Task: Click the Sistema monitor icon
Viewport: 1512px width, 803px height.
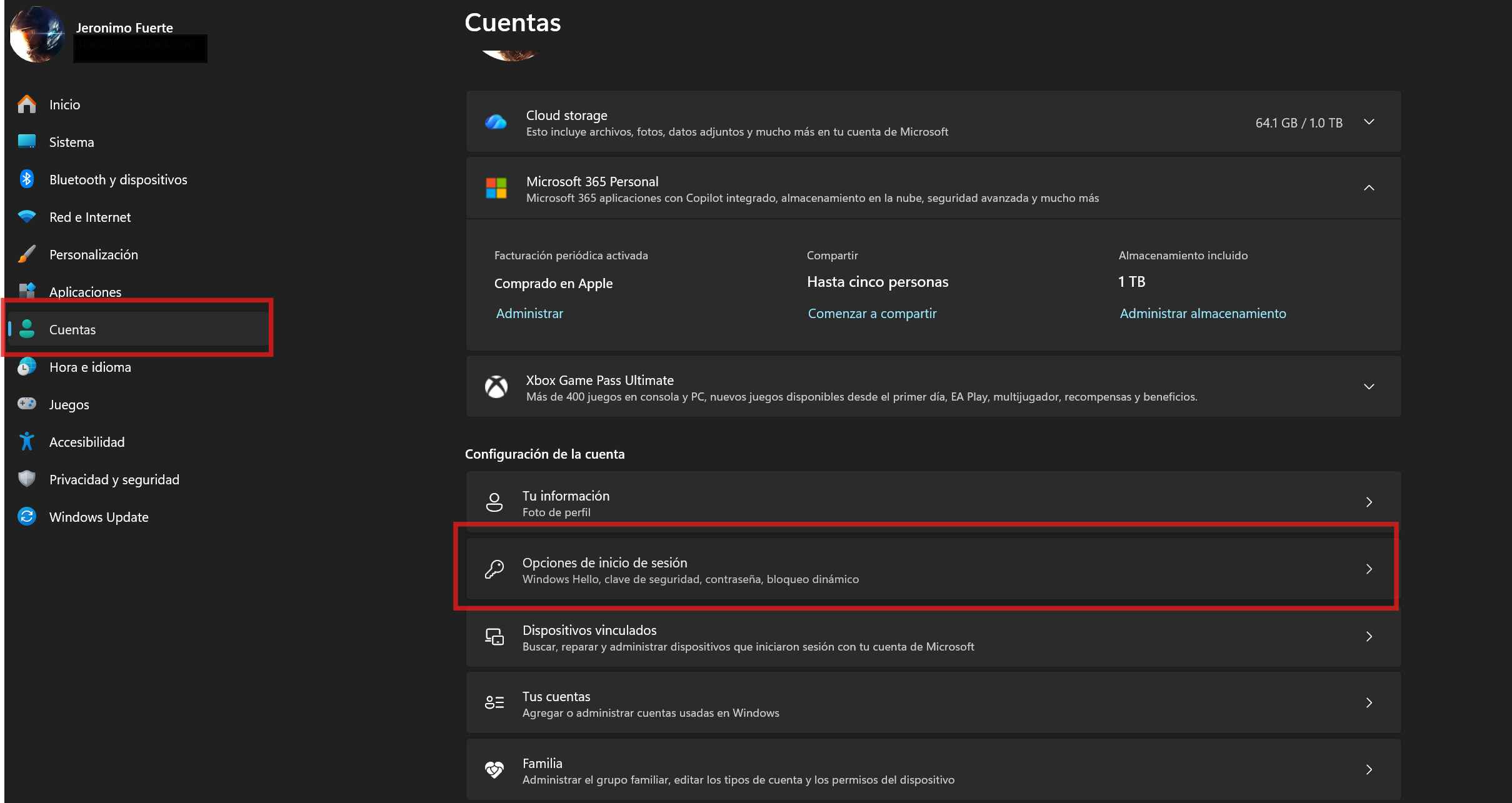Action: tap(27, 142)
